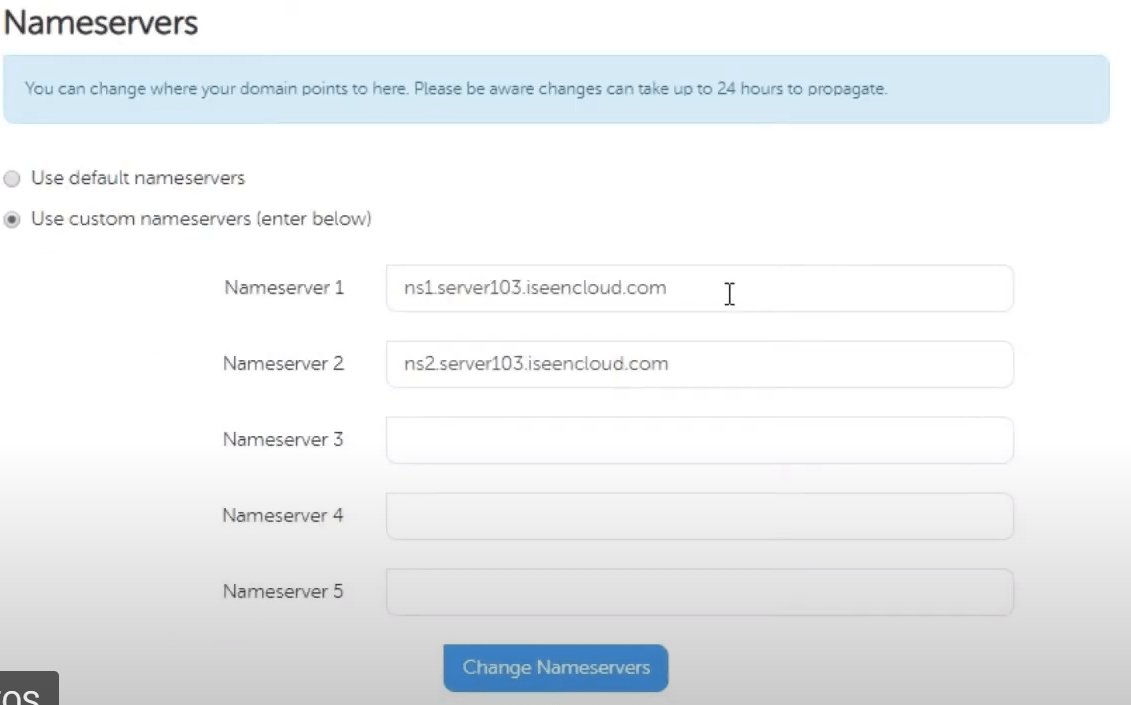Click the Change Nameservers button

pos(555,668)
